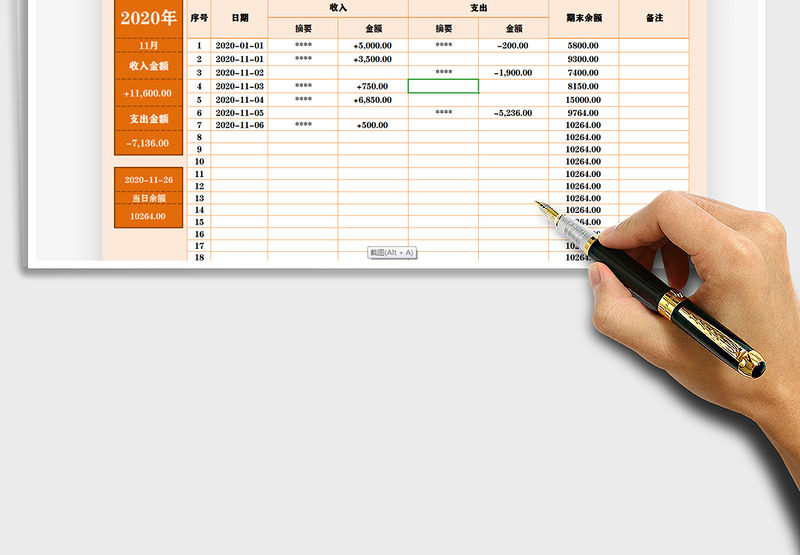Select the +11,600.00 income total cell
This screenshot has height=555, width=800.
click(x=148, y=93)
